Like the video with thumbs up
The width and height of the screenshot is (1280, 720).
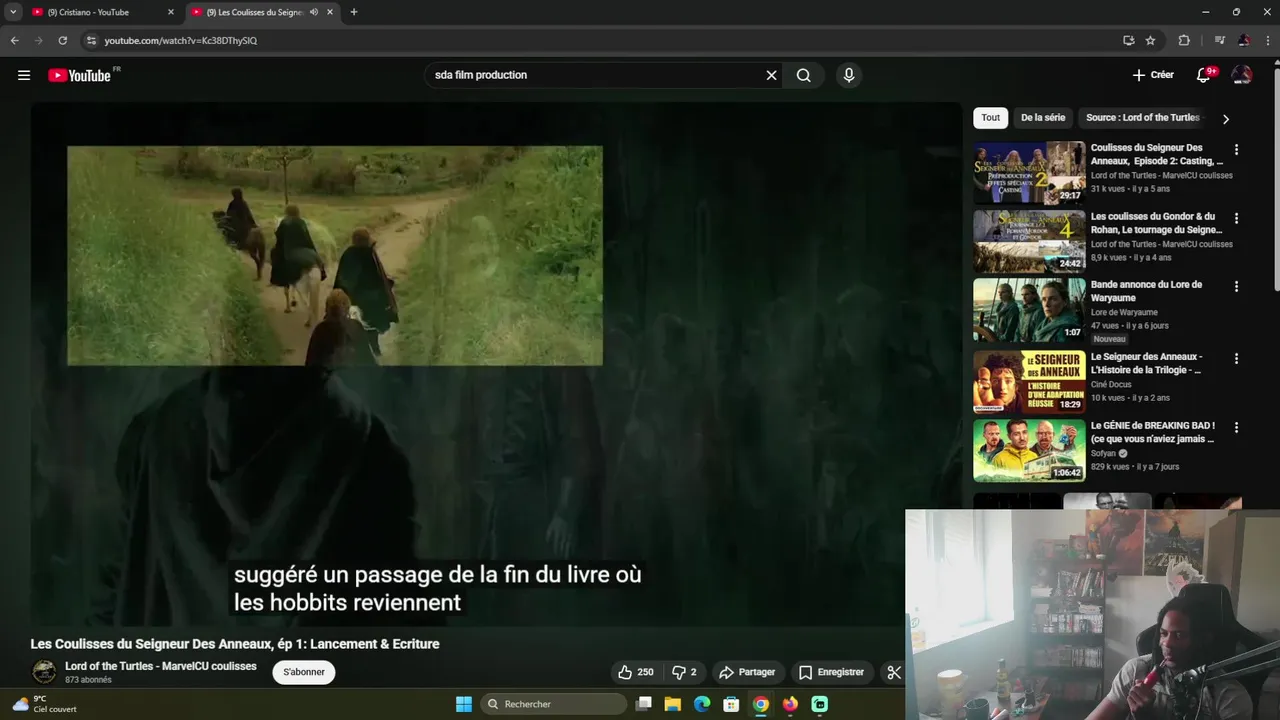(636, 672)
